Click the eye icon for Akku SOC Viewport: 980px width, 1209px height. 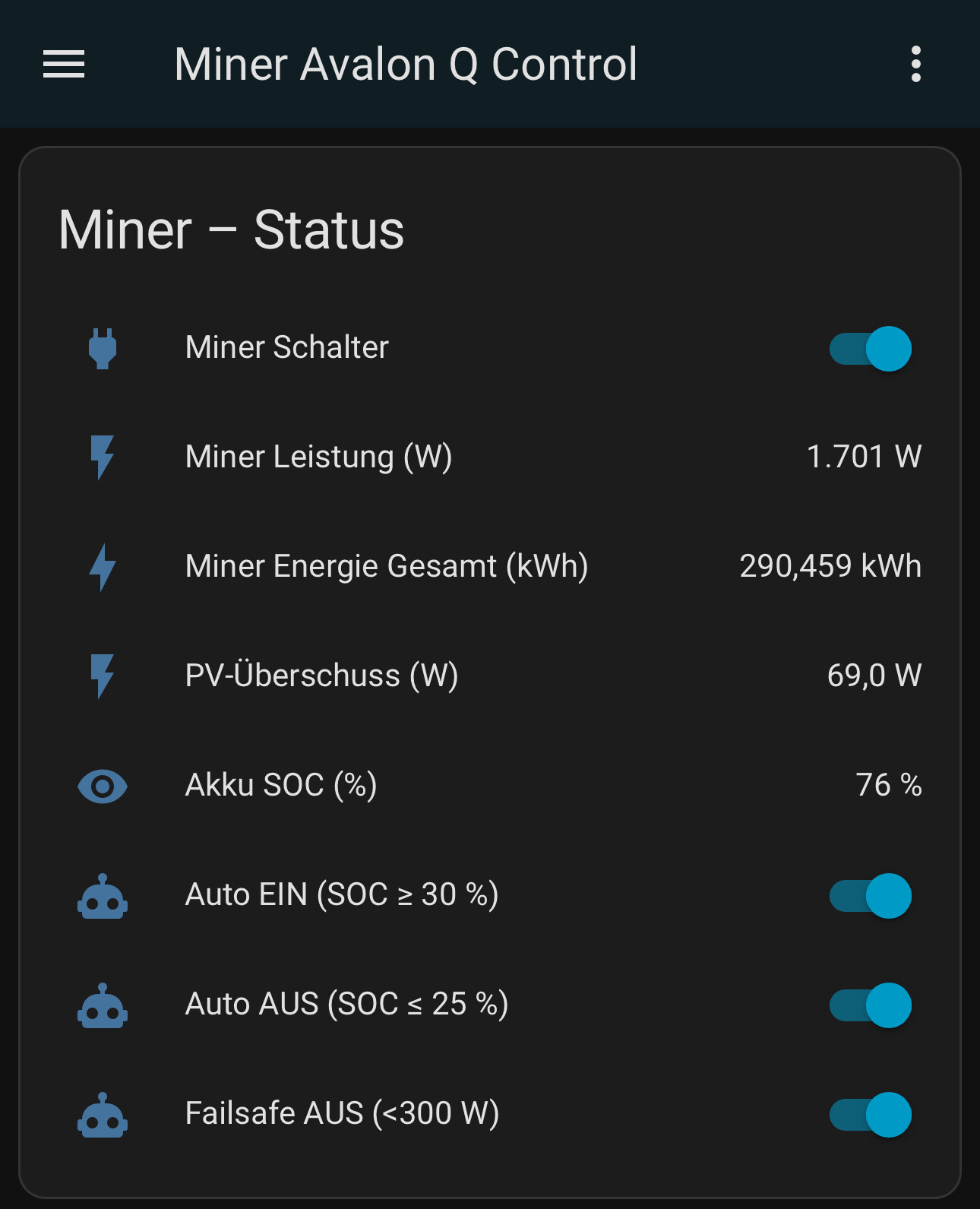[x=103, y=786]
